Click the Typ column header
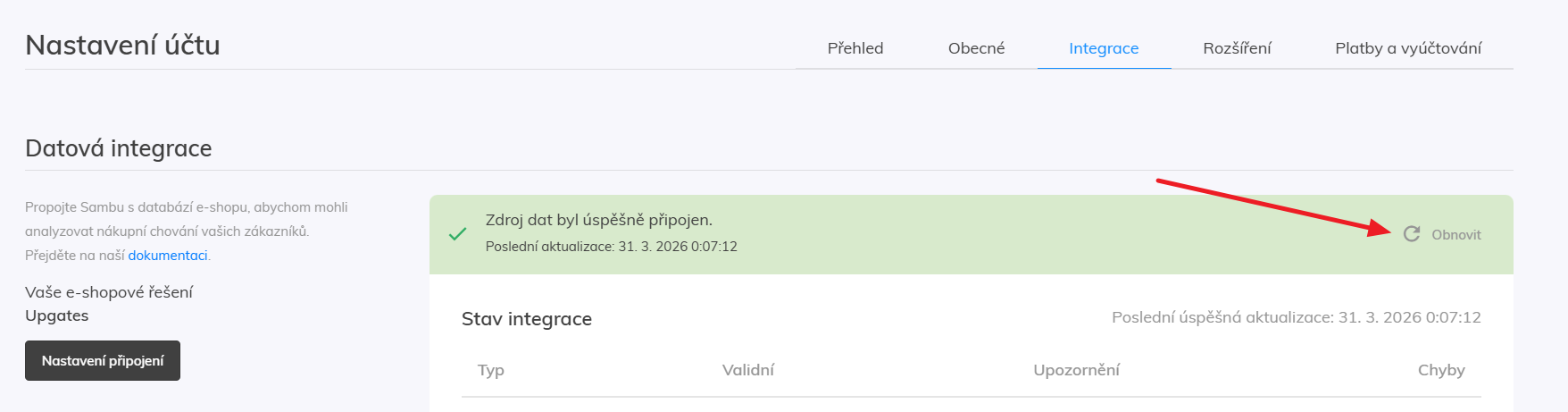The image size is (1568, 412). [x=491, y=370]
